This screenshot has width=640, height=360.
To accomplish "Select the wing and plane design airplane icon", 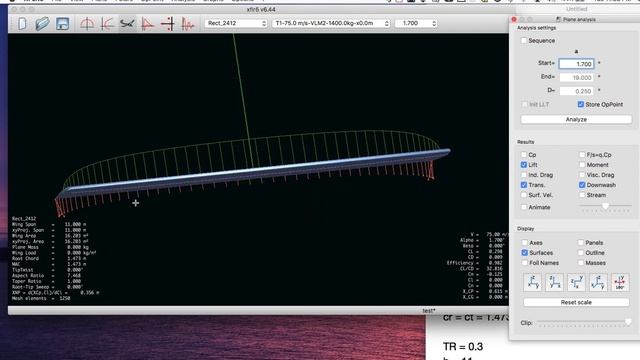I will [127, 24].
